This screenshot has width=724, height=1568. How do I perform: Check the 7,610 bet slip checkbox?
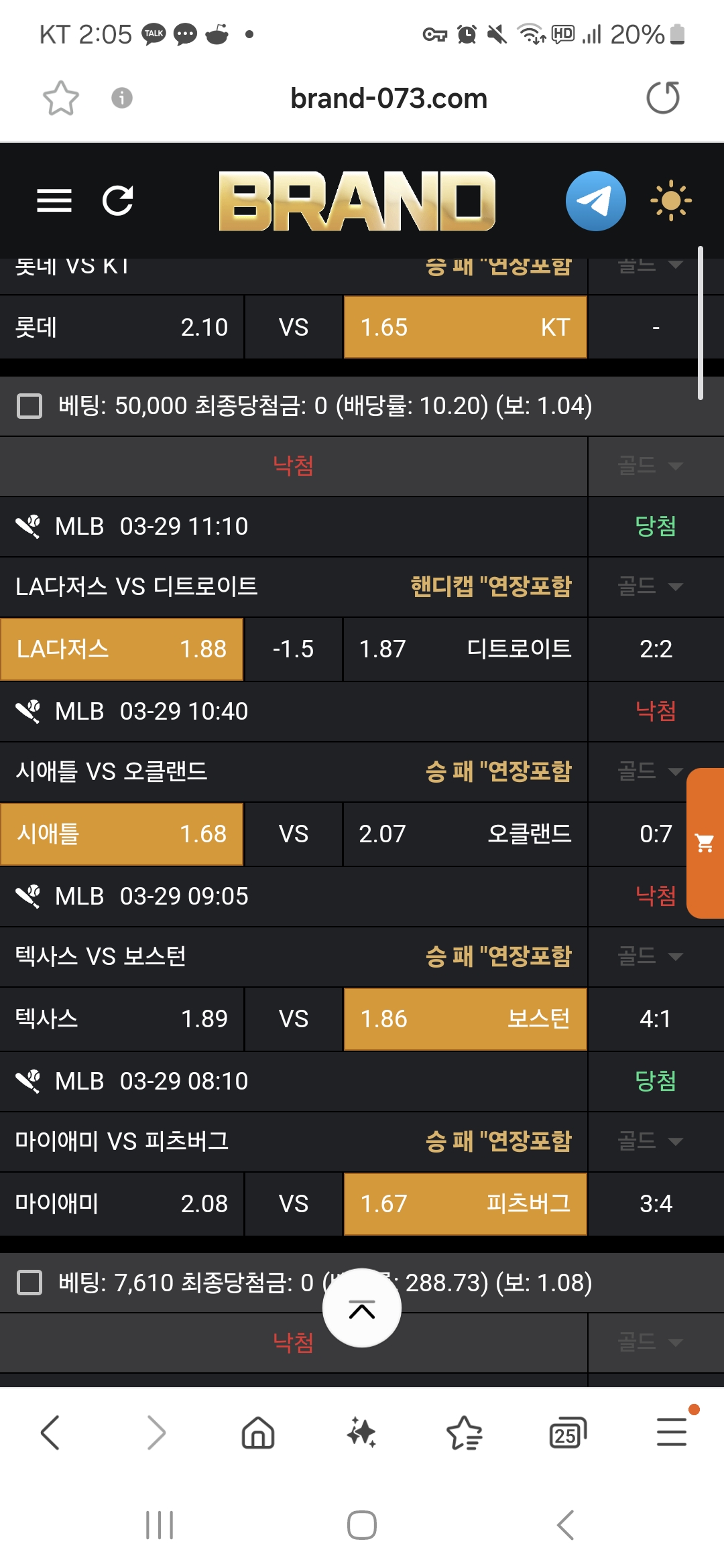tap(29, 1283)
